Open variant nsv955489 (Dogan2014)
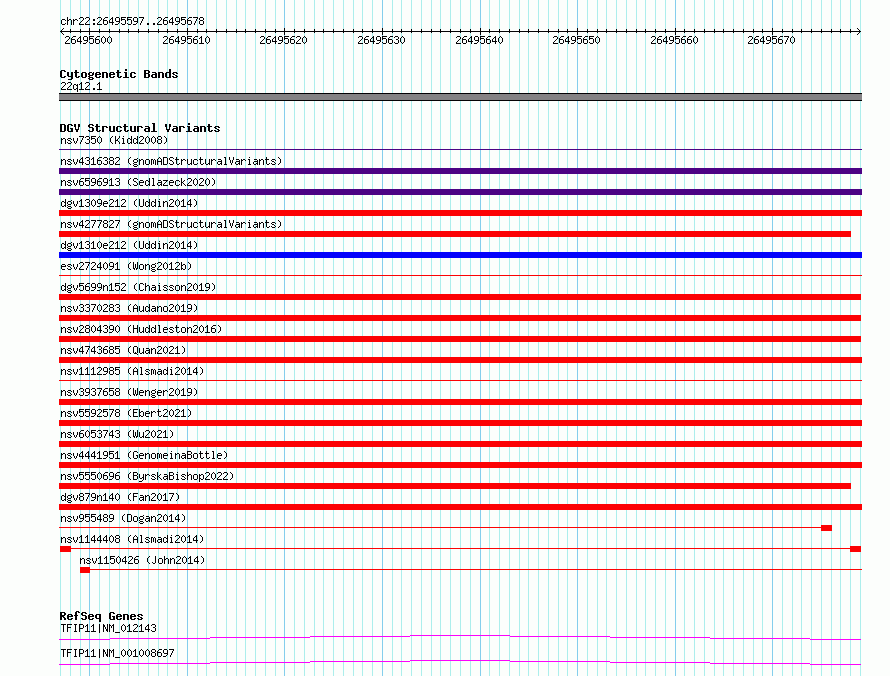The image size is (890, 676). tap(123, 518)
